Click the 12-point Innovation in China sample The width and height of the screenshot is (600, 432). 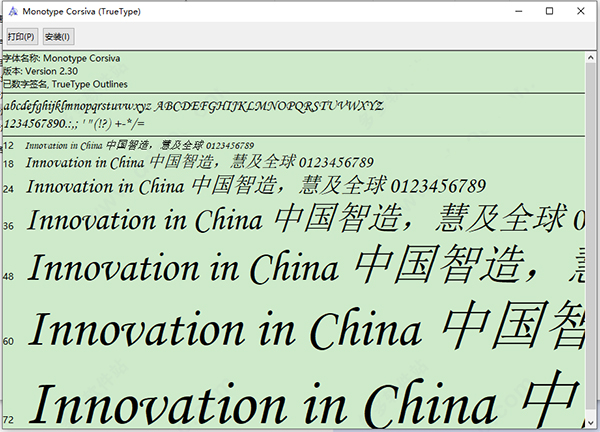[140, 145]
